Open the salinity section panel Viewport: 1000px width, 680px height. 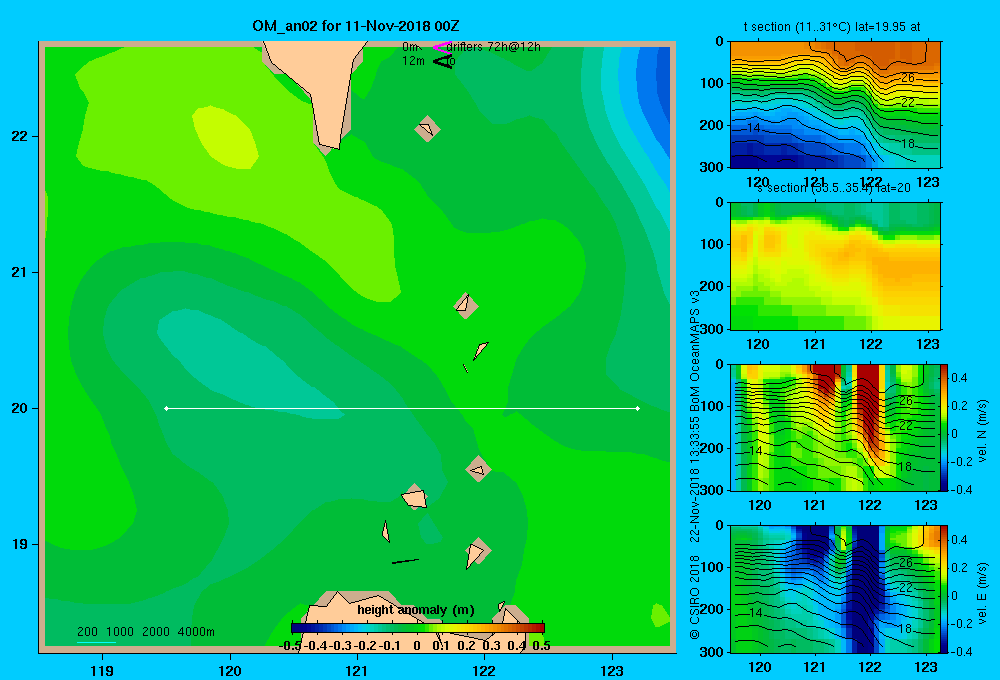pos(835,266)
